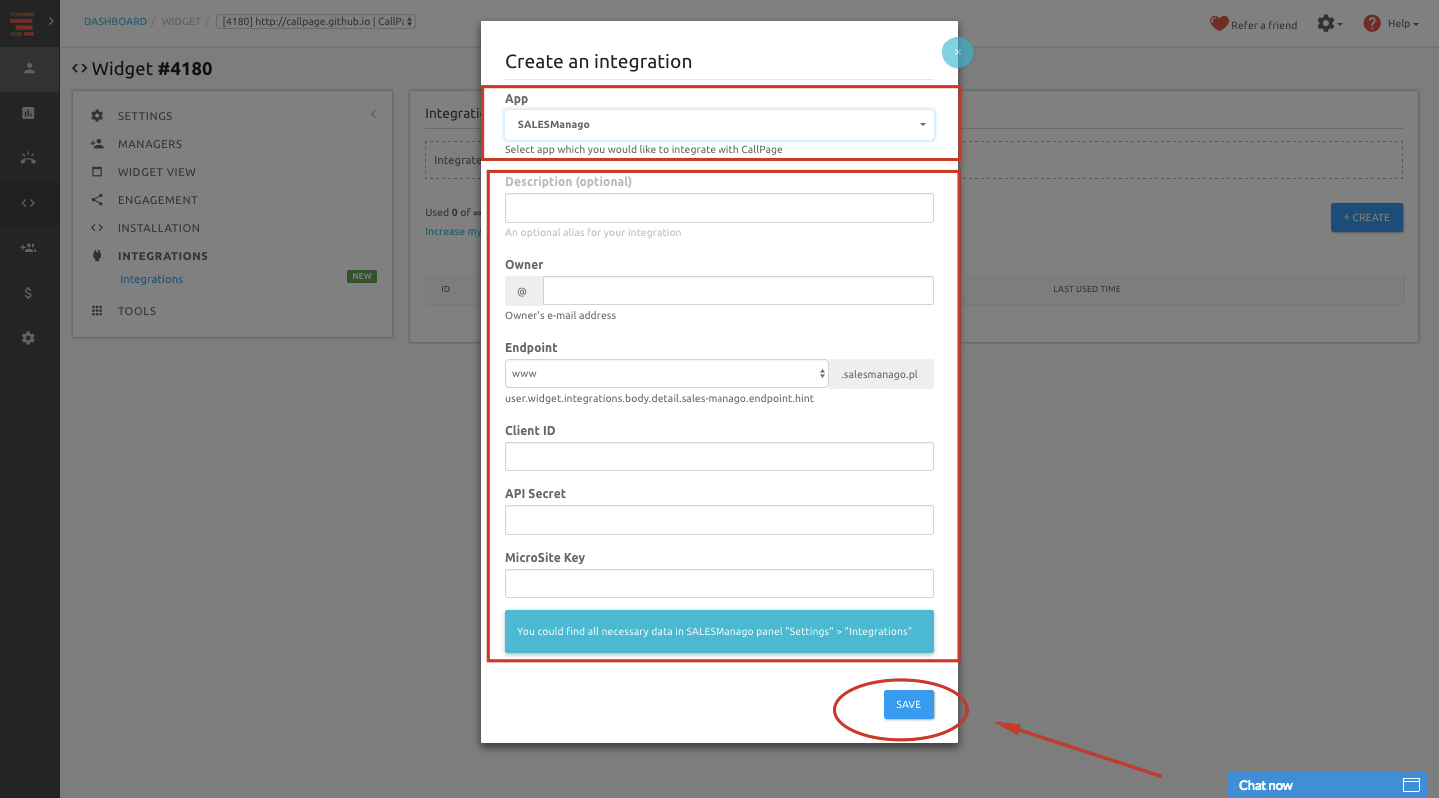Click the Refer a friend link
The width and height of the screenshot is (1439, 798).
[x=1264, y=25]
